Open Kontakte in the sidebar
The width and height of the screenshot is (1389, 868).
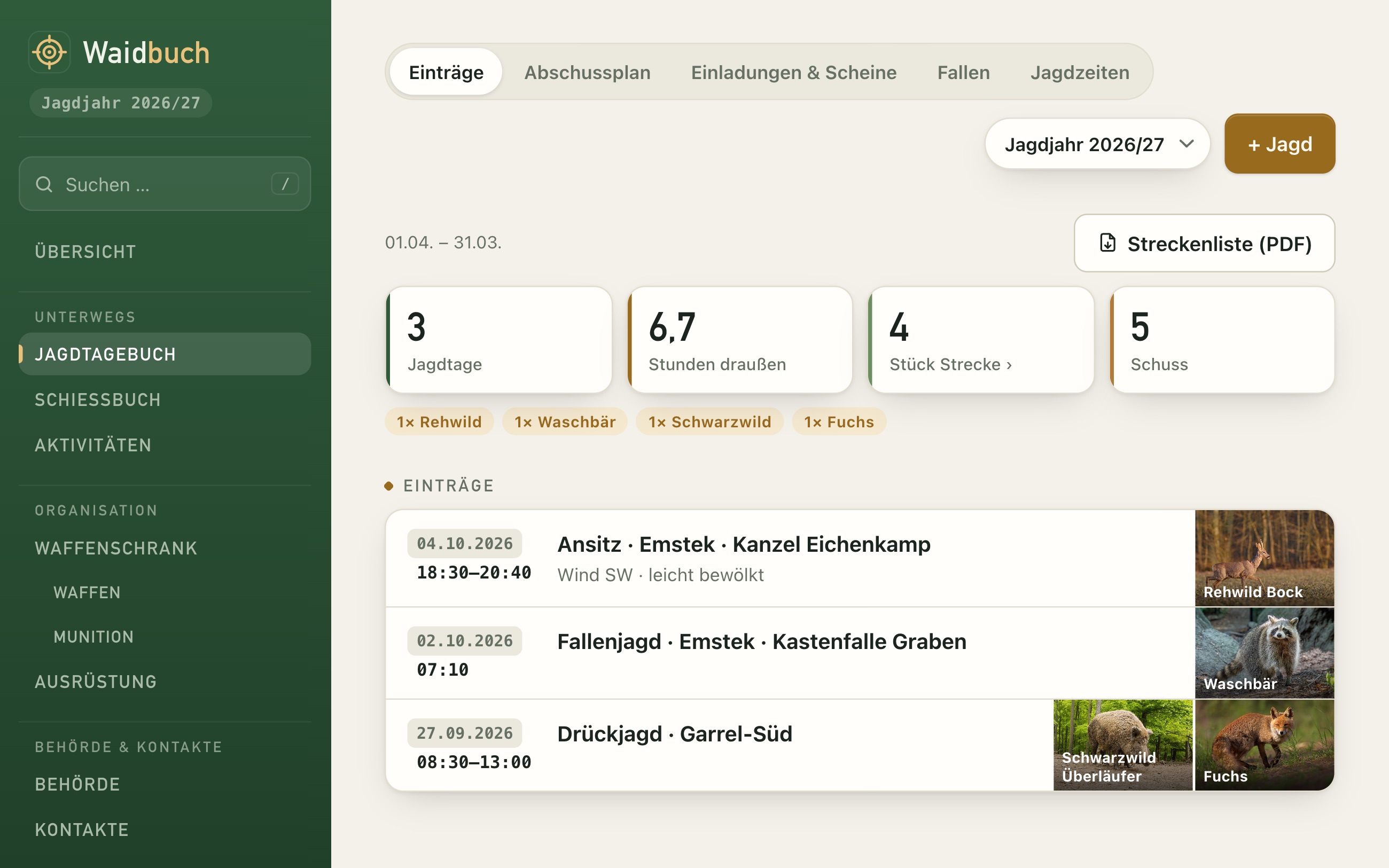click(x=165, y=830)
